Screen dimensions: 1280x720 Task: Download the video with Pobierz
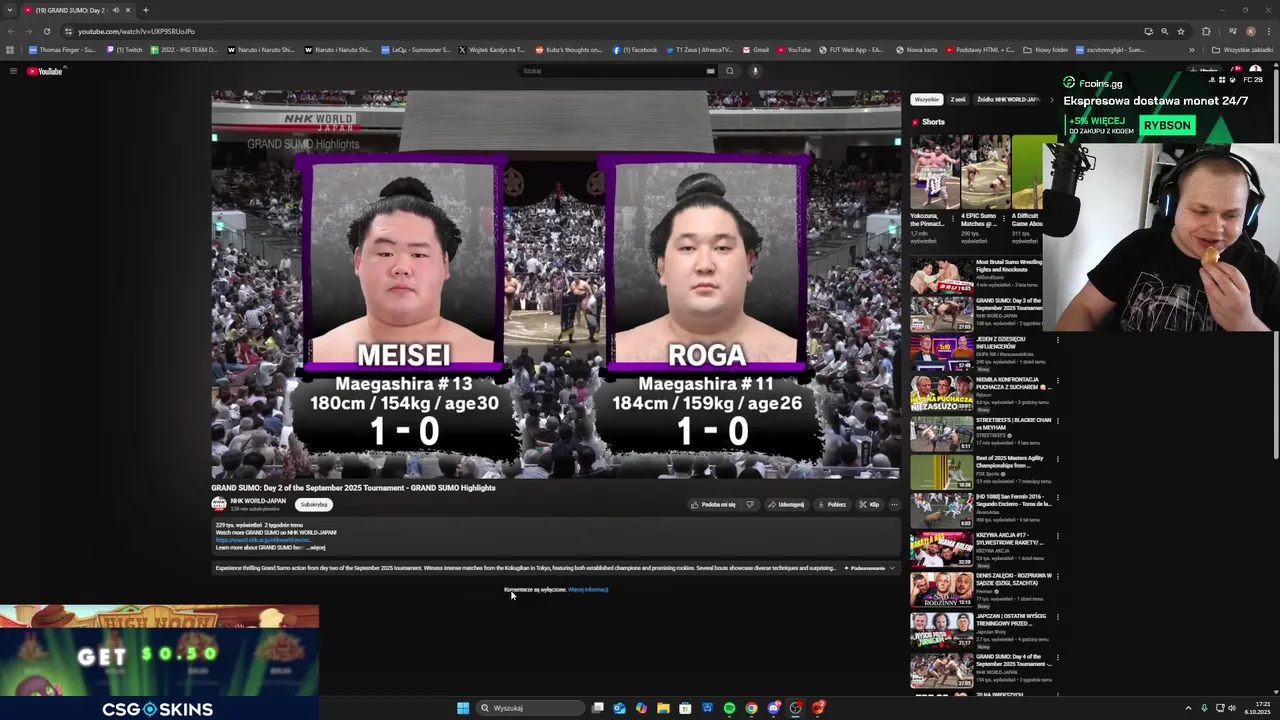[x=832, y=505]
